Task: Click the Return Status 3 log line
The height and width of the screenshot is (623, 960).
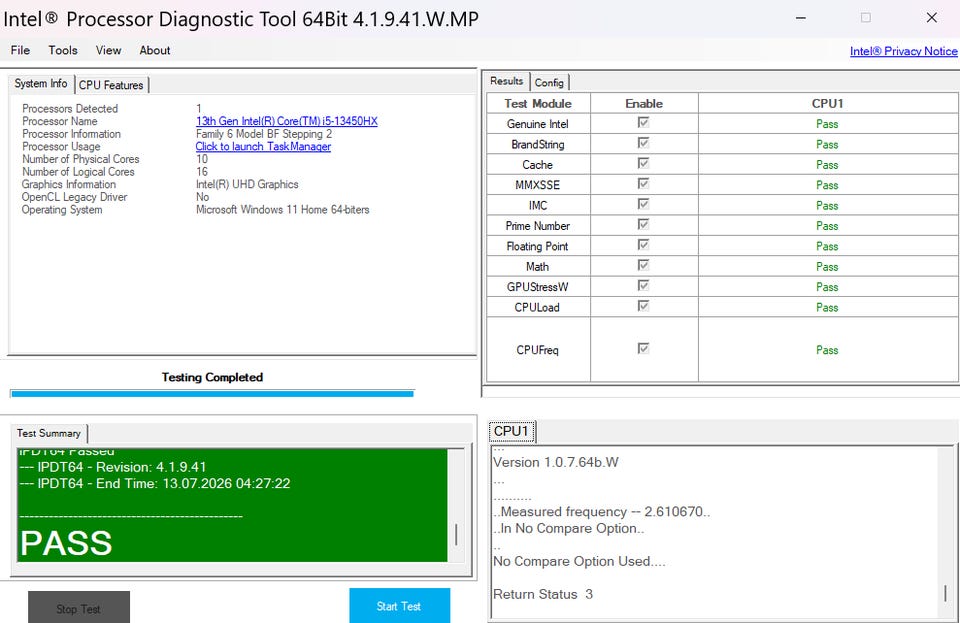Action: tap(543, 594)
